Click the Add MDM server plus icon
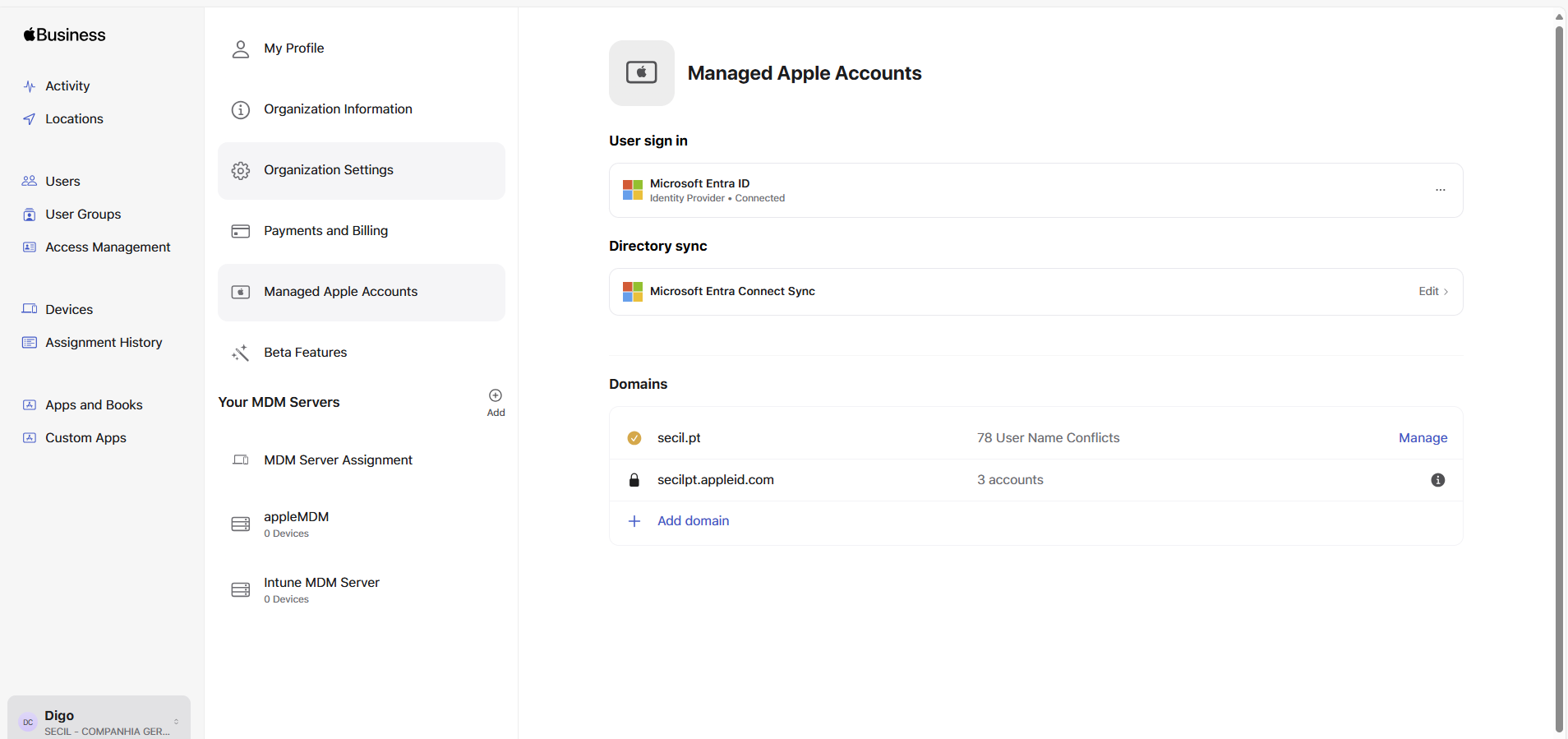Viewport: 1568px width, 739px height. [x=496, y=396]
